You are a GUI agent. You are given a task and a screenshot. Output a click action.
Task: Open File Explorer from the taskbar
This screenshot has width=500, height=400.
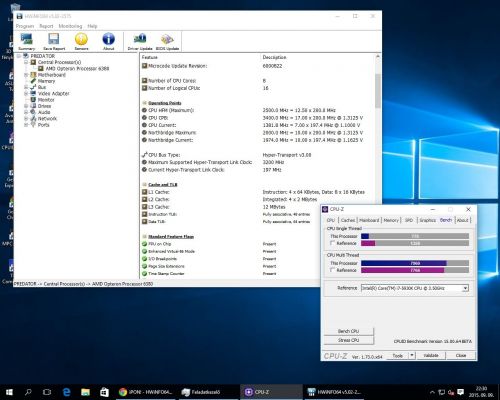click(85, 392)
